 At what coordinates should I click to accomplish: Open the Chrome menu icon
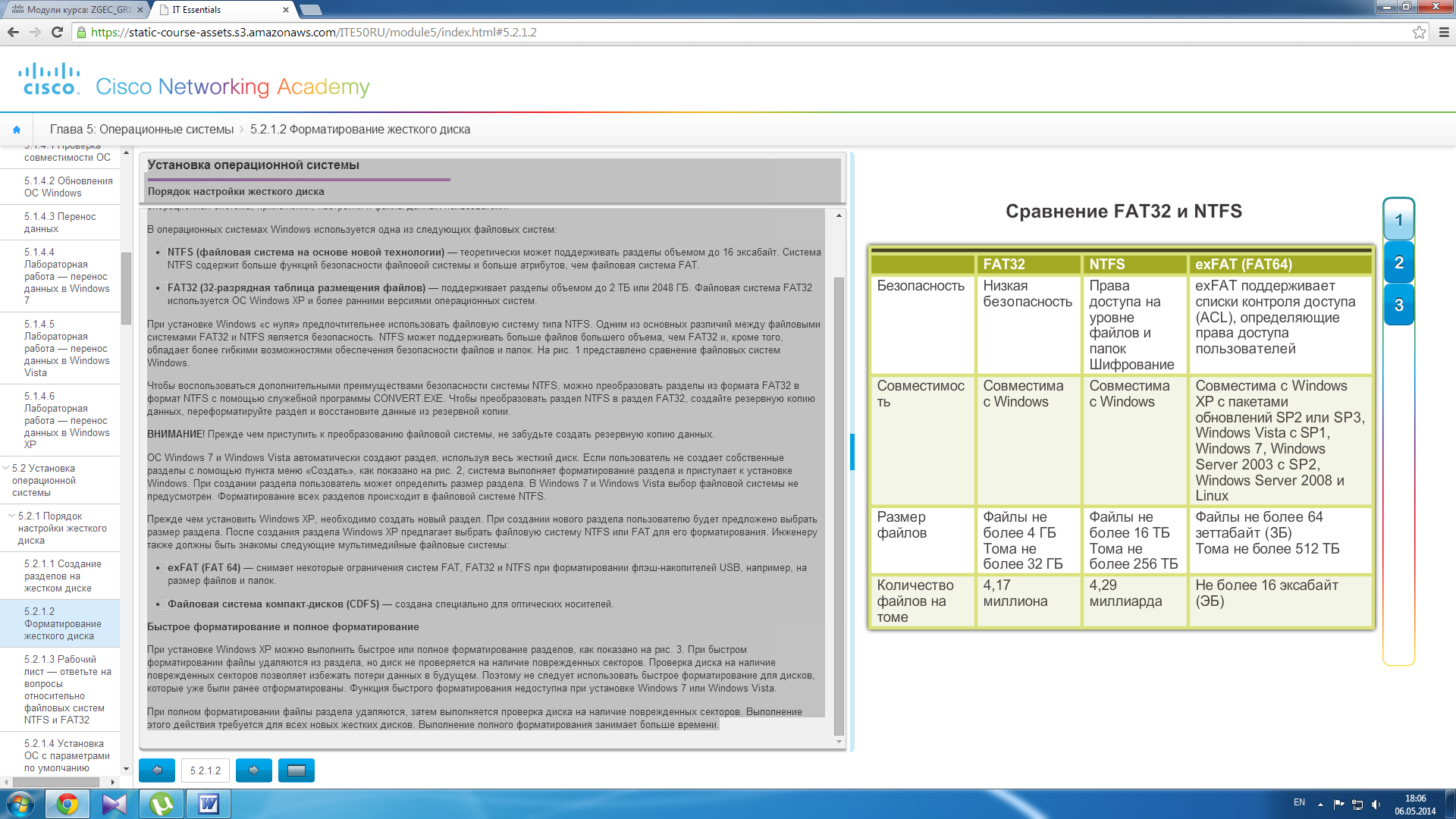(1444, 32)
